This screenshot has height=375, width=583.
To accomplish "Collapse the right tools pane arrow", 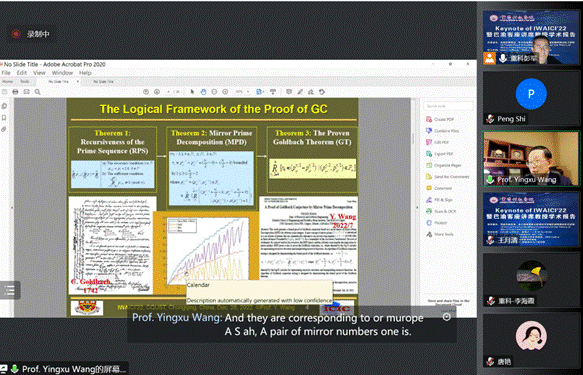I will (x=417, y=207).
